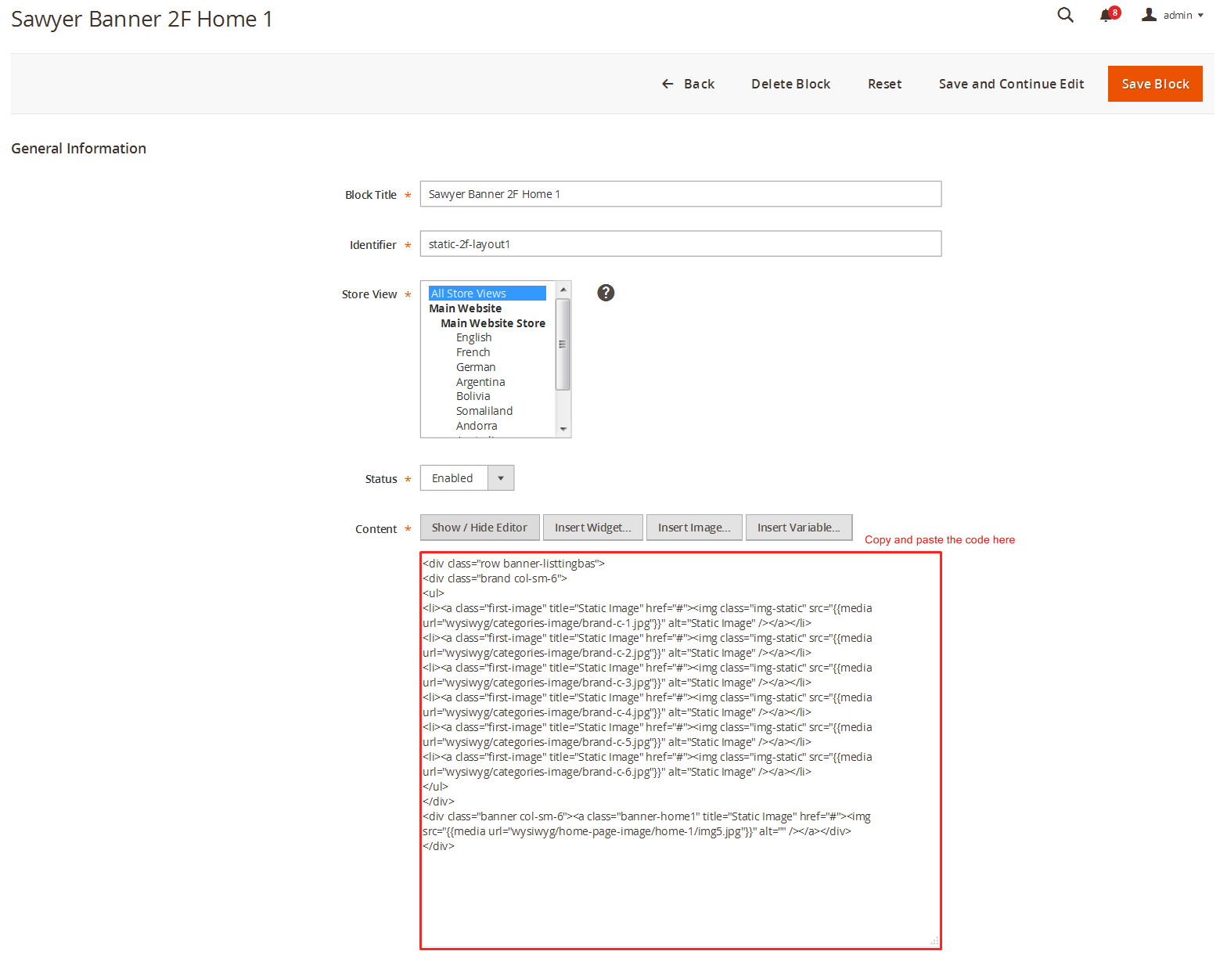Click the Content textarea resize handle
Viewport: 1227px width, 980px height.
point(934,942)
